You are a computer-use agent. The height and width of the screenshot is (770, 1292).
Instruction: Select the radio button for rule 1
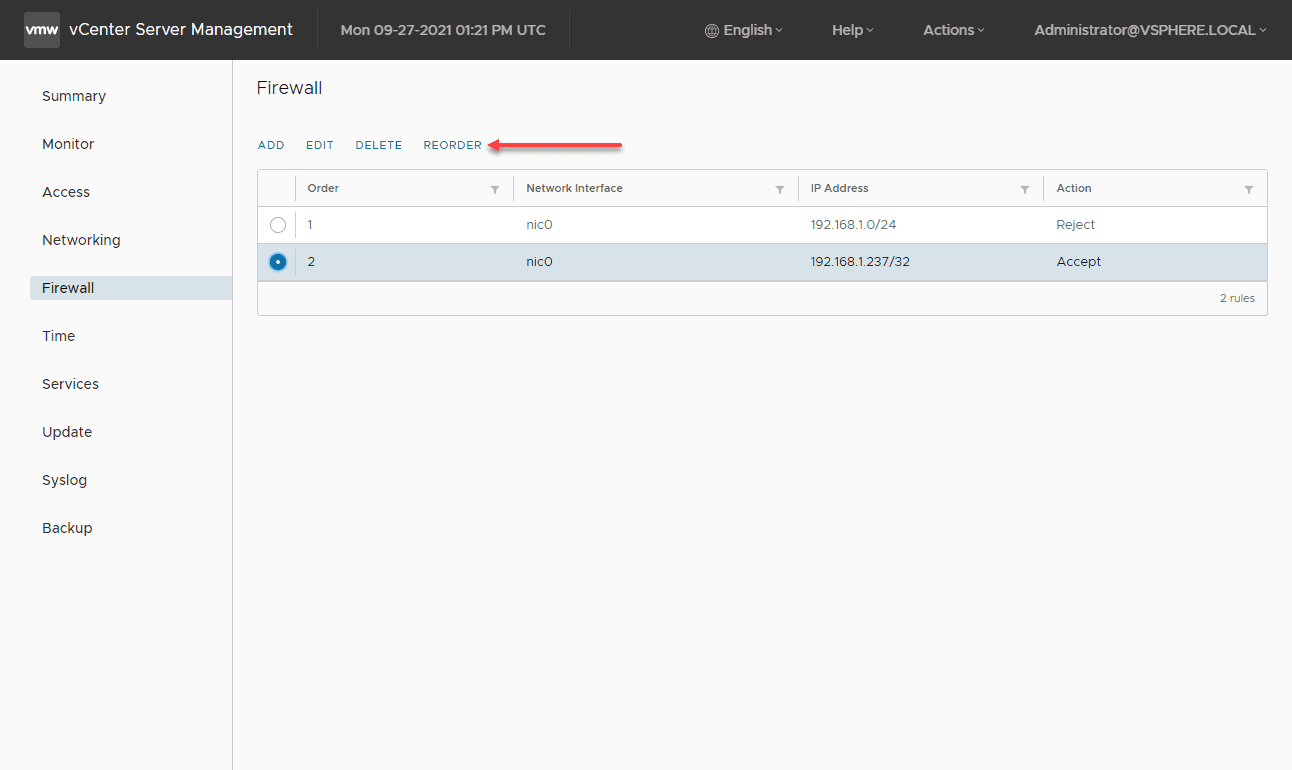click(x=278, y=225)
